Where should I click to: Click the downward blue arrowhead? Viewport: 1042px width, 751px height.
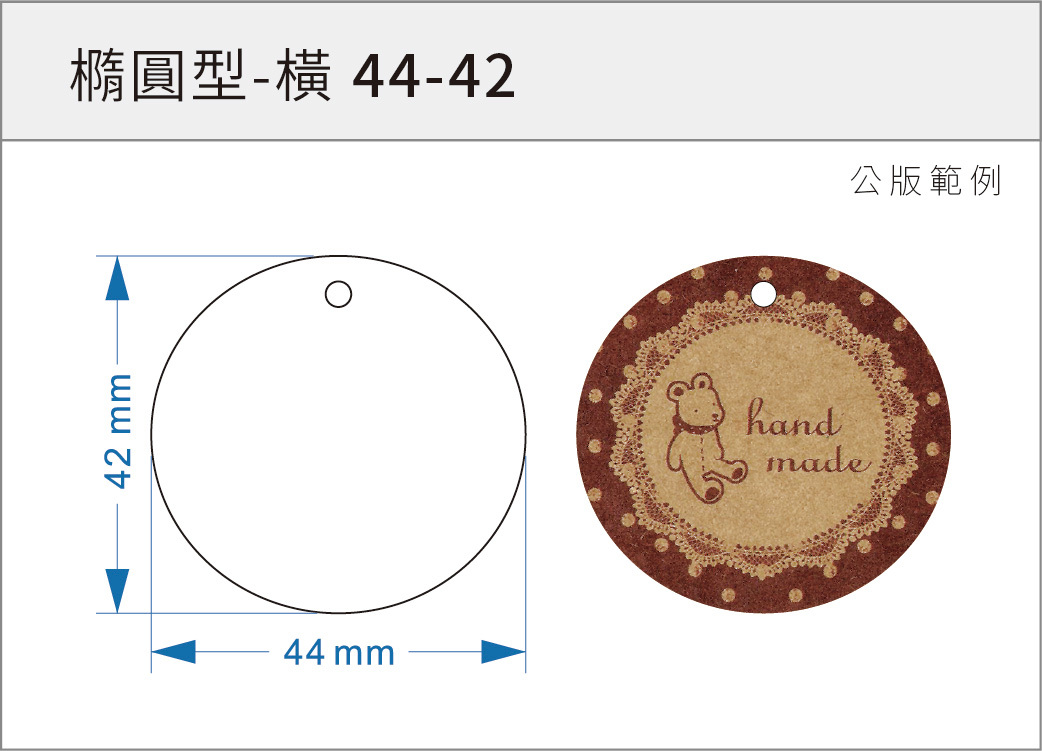pos(117,590)
